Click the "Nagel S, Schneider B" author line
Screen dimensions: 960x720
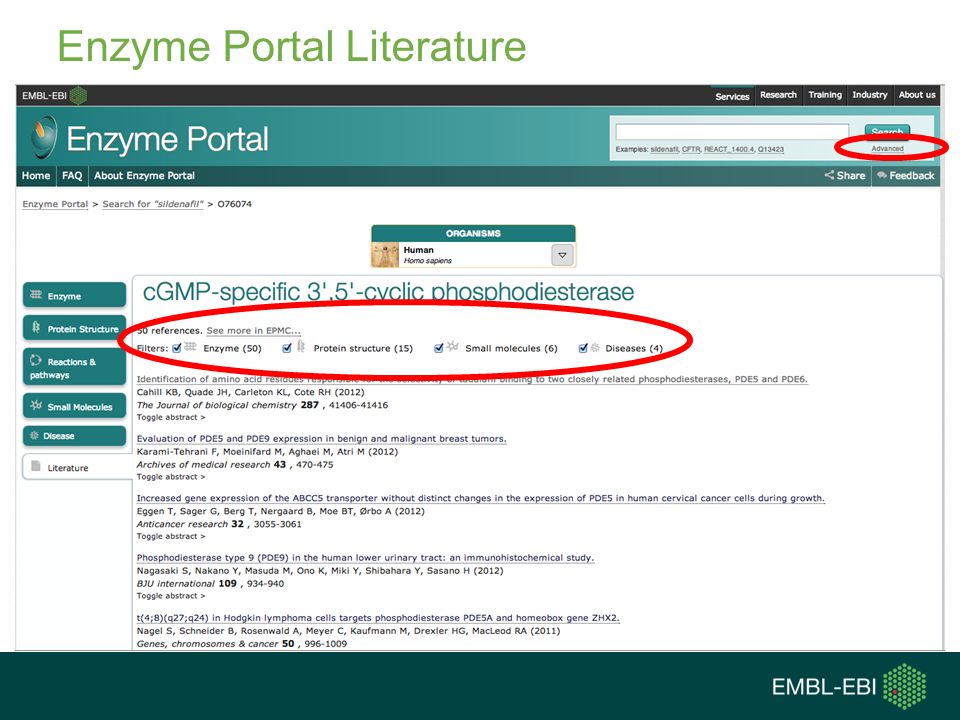click(348, 631)
